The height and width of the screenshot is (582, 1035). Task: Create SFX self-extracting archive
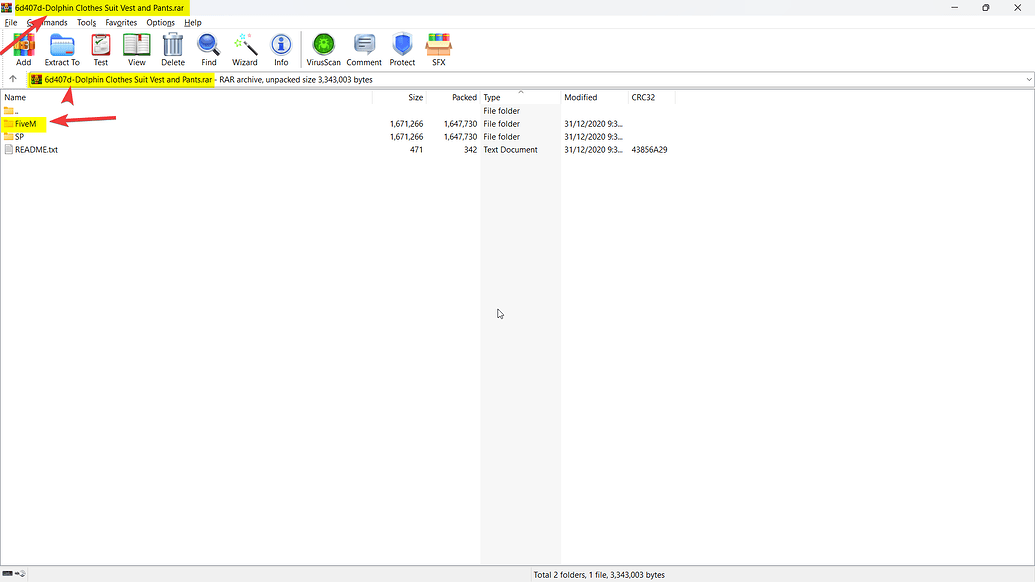click(438, 48)
